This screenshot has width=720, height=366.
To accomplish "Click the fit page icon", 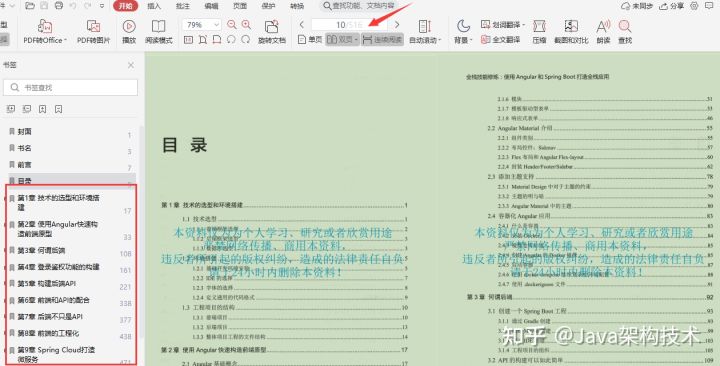I will tap(202, 40).
